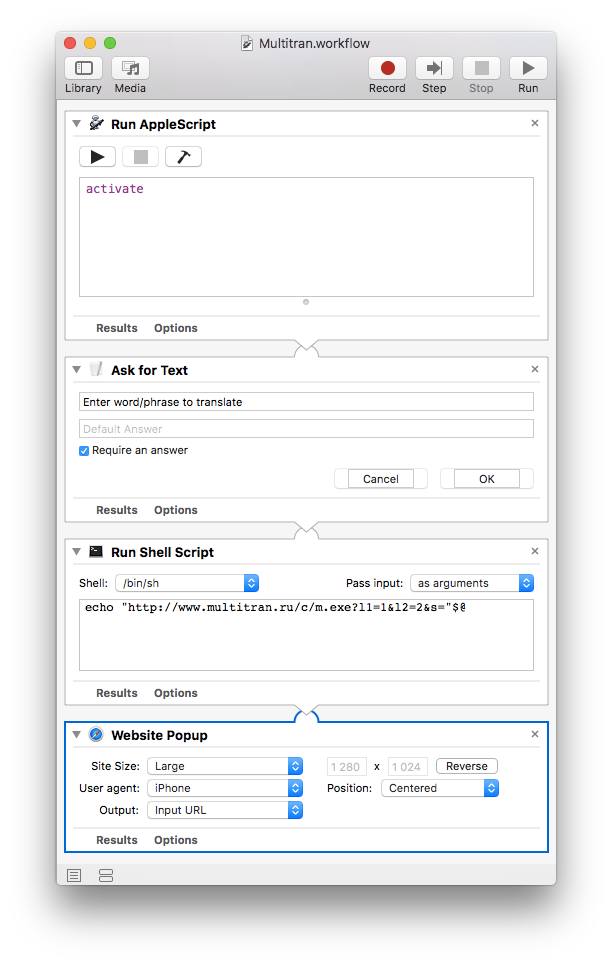Collapse the Run AppleScript action

coord(76,124)
